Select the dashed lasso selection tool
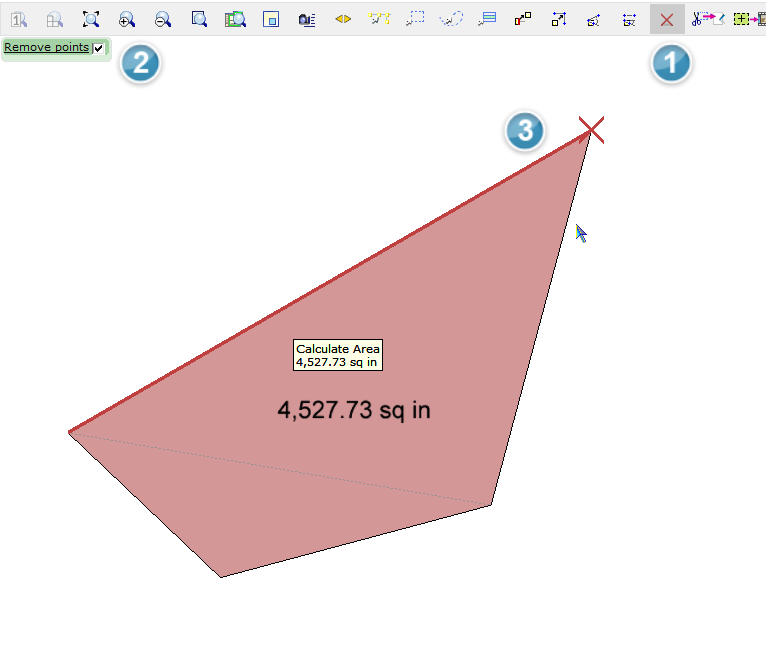The image size is (766, 656). coord(451,19)
